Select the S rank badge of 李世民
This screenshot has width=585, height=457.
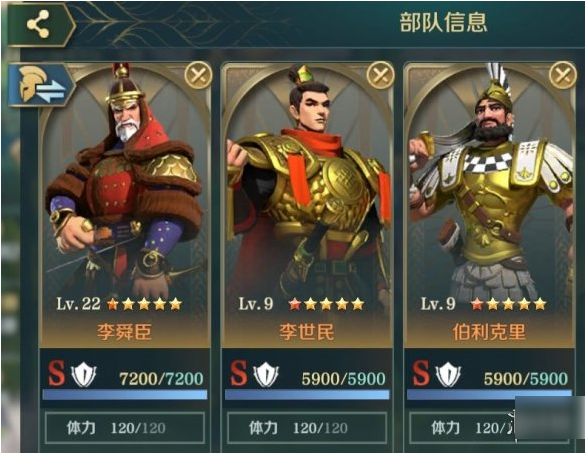pos(238,373)
